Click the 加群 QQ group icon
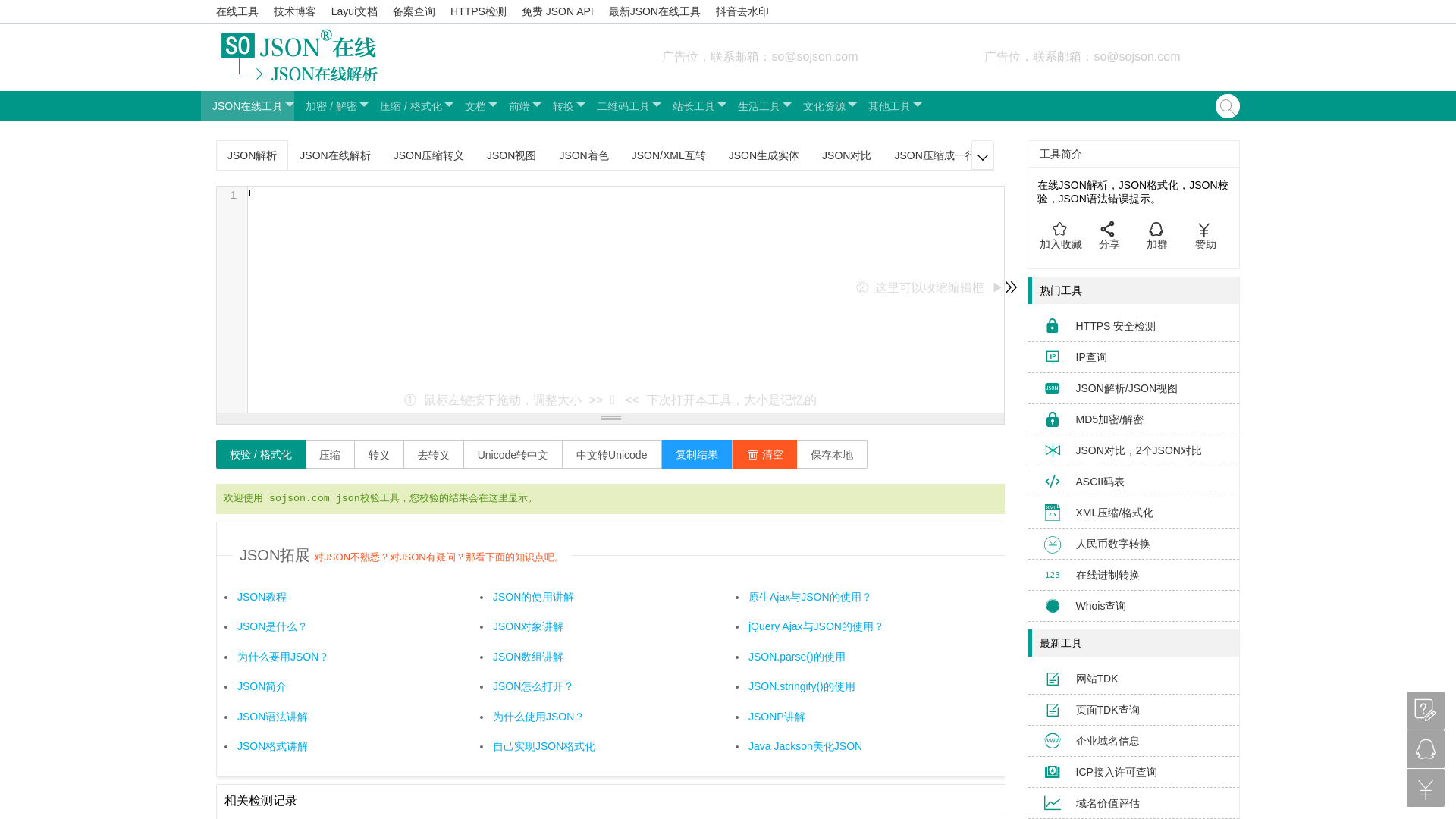 coord(1156,229)
